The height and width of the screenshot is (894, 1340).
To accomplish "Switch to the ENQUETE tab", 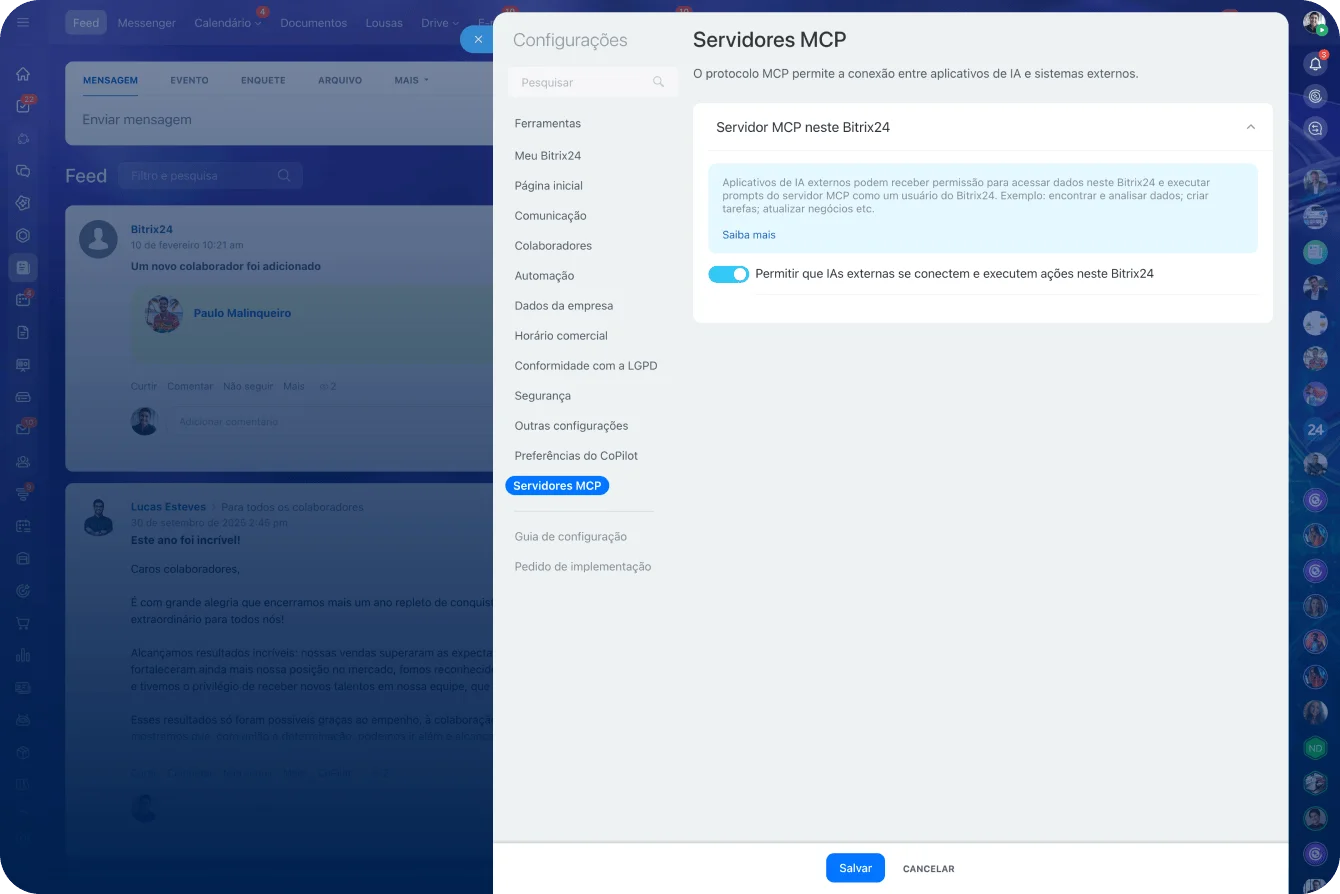I will pyautogui.click(x=263, y=80).
